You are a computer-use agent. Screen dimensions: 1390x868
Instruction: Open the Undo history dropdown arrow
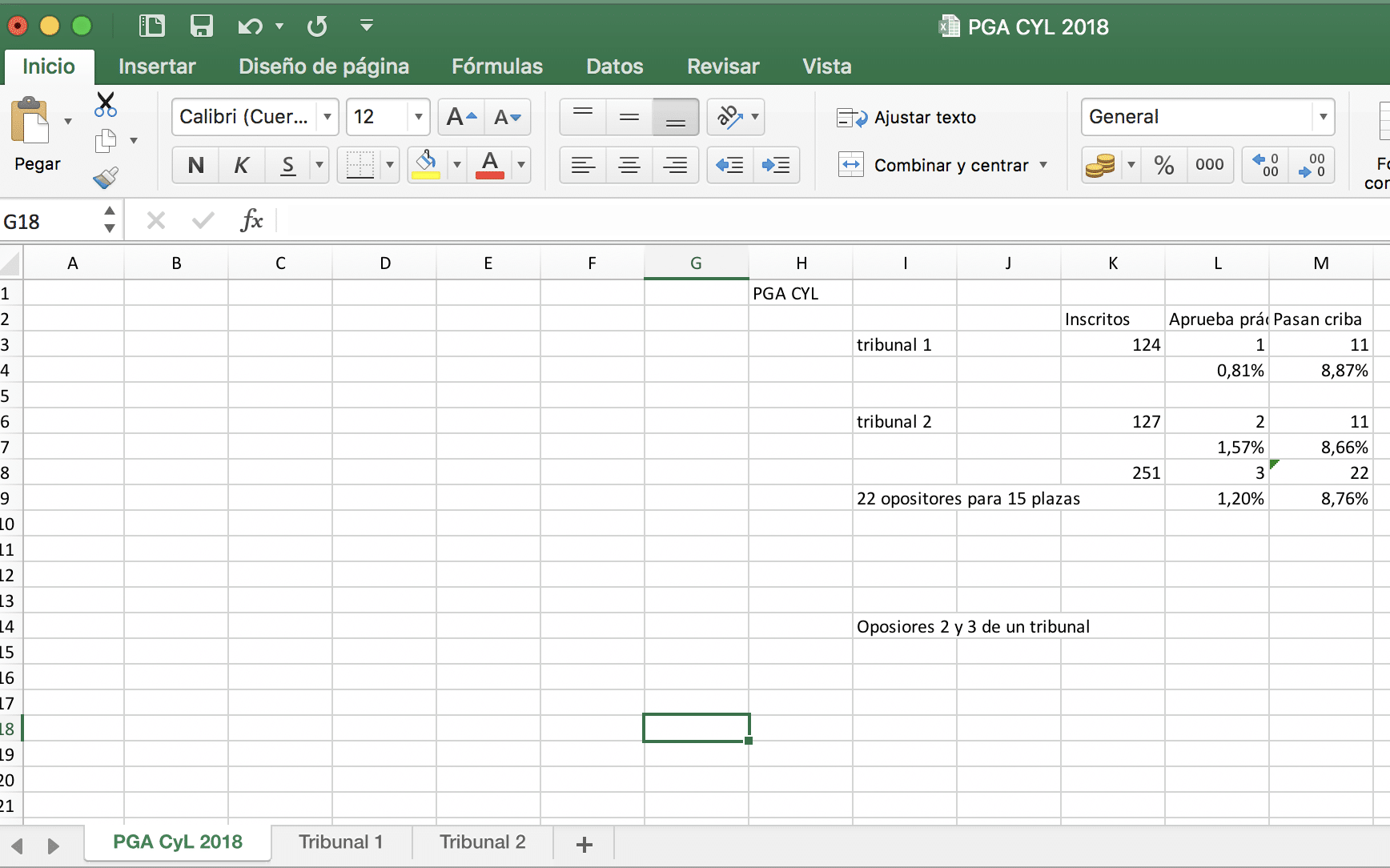point(279,26)
